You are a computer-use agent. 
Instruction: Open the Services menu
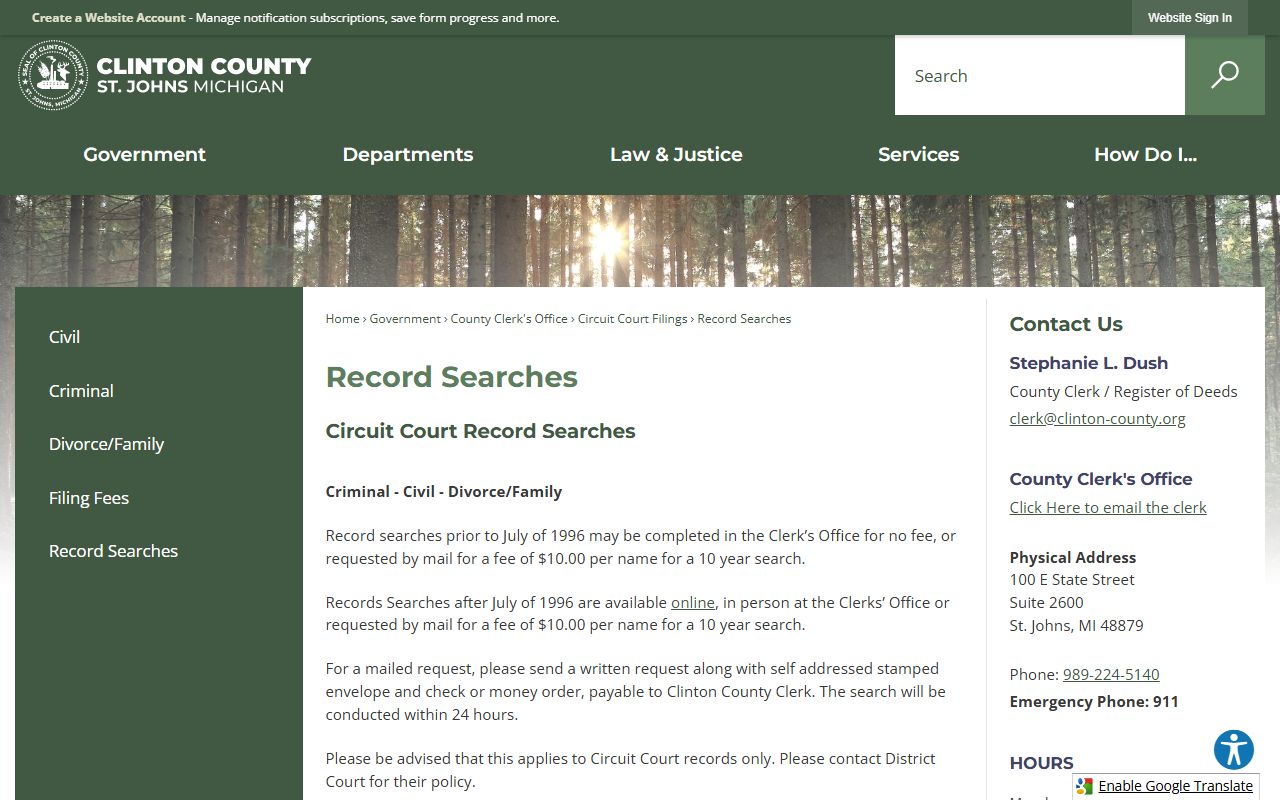(x=918, y=154)
